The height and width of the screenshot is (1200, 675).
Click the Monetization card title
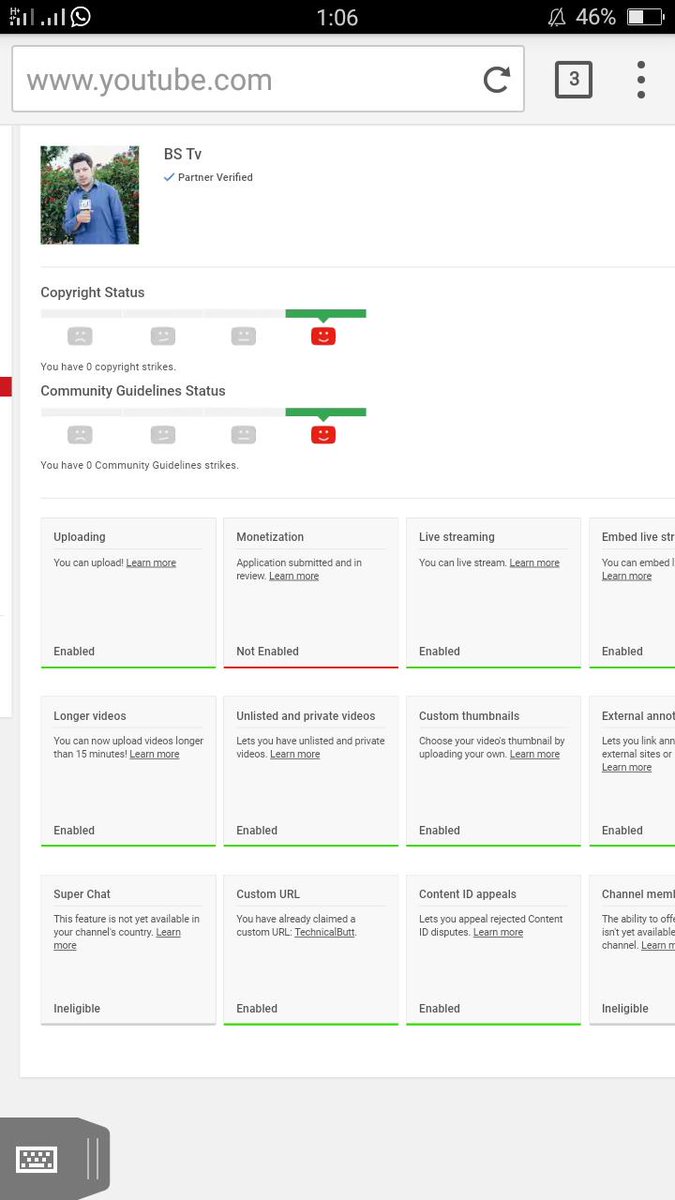tap(270, 537)
